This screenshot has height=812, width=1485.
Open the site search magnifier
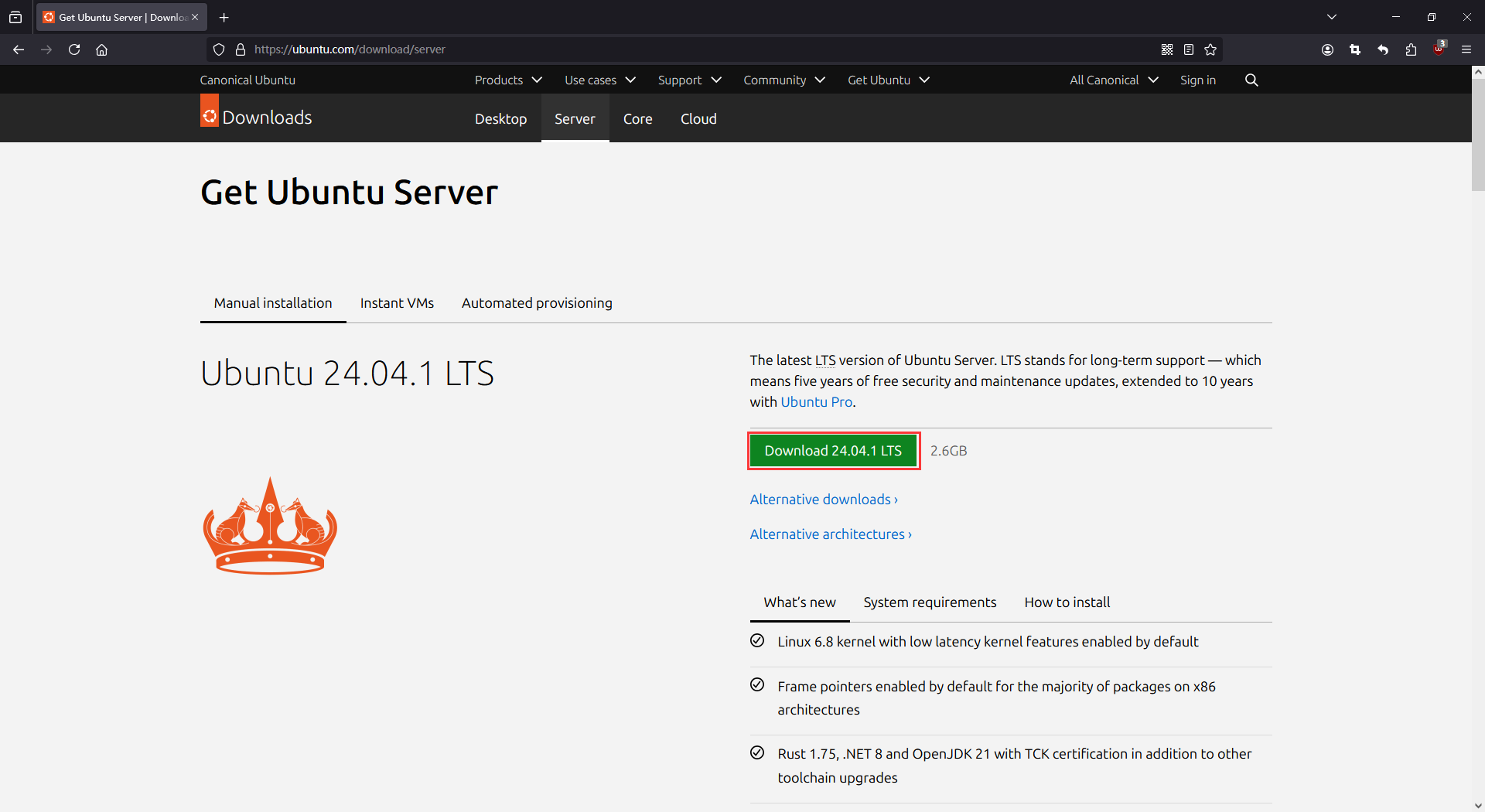point(1251,80)
